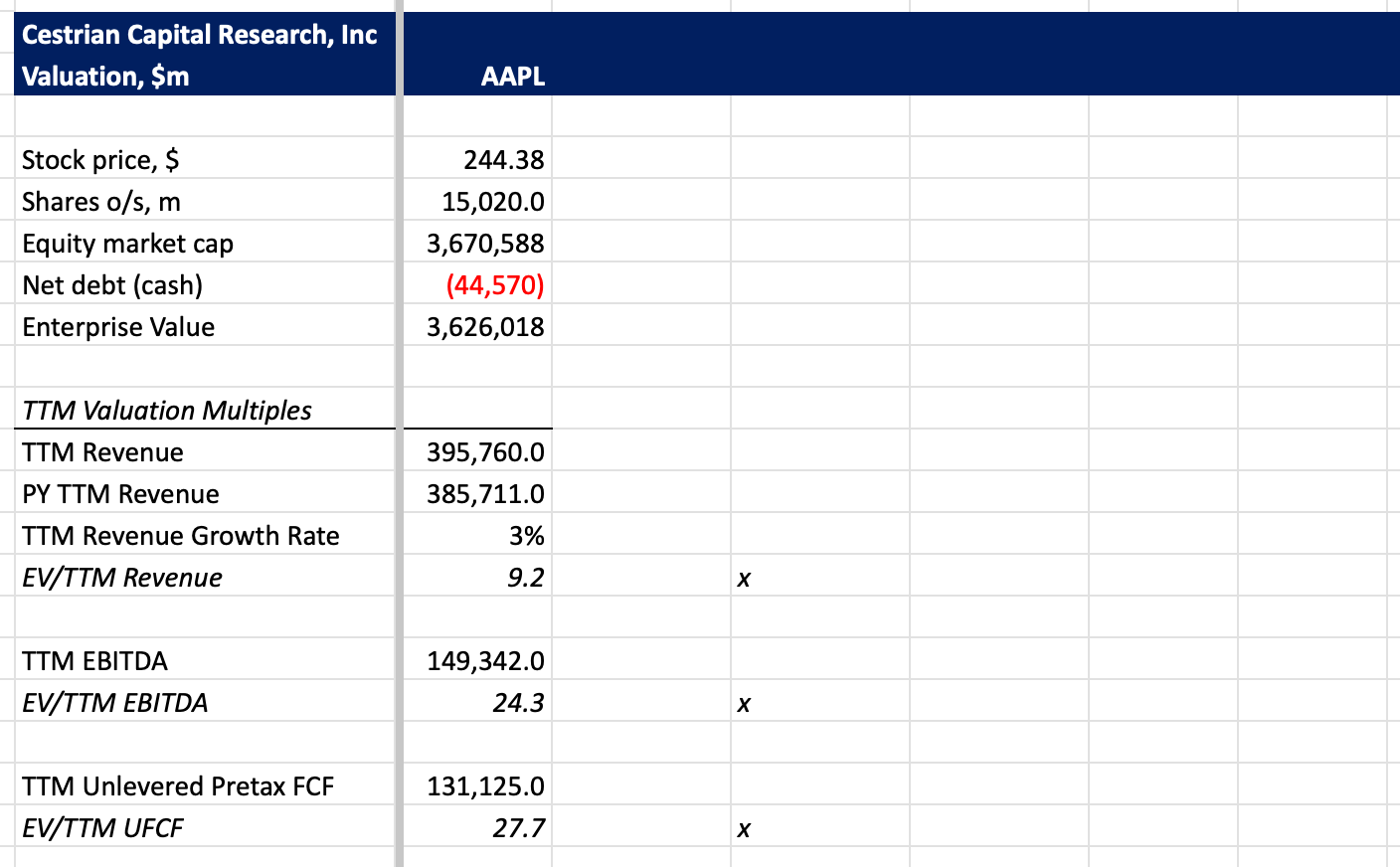Click the TTM revenue value 395,760.0
Image resolution: width=1400 pixels, height=867 pixels.
tap(485, 452)
